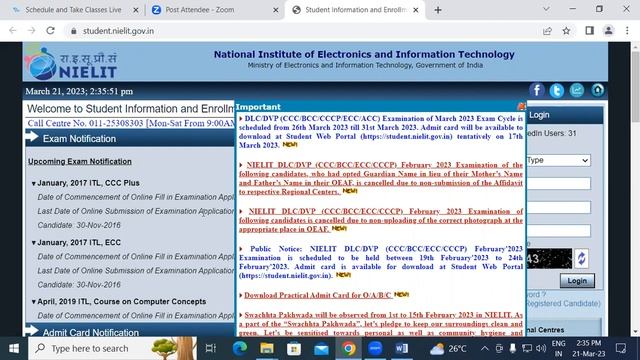Launch Microsoft Edge from taskbar
The image size is (640, 360).
(x=240, y=348)
